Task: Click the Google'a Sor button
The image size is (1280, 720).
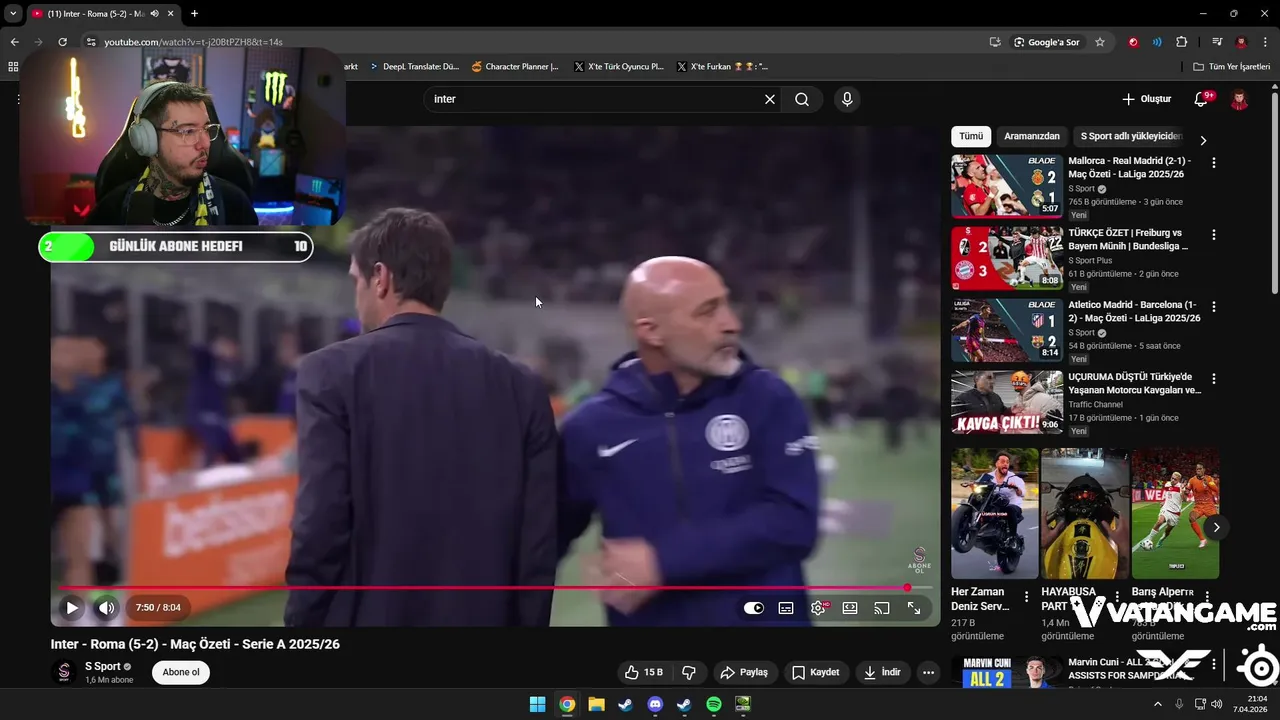Action: coord(1046,42)
